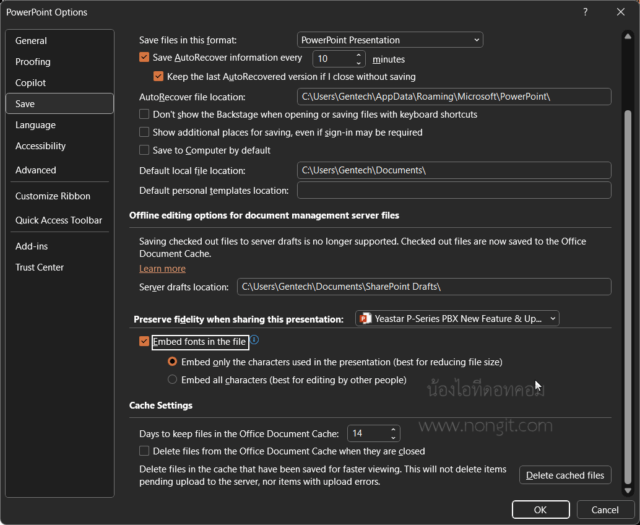Open the Preserve fidelity presentation dropdown

click(x=457, y=318)
